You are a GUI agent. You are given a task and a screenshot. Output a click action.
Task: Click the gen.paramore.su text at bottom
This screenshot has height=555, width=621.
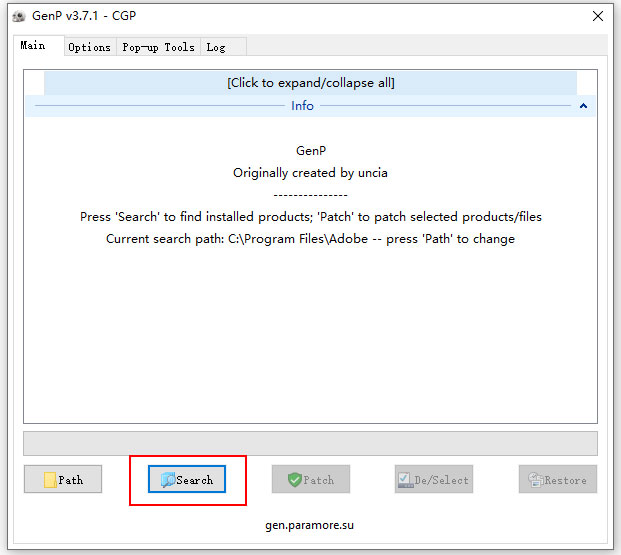pyautogui.click(x=310, y=525)
